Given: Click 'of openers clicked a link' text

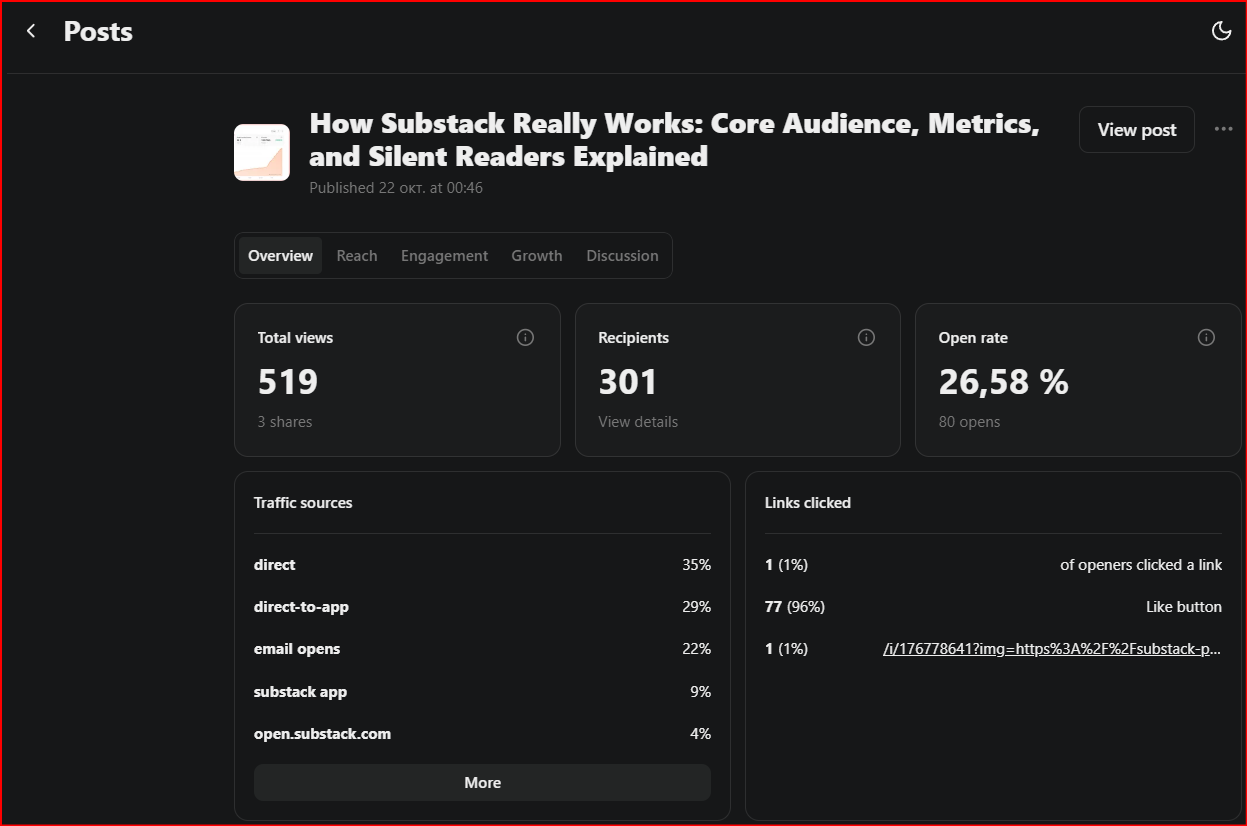Looking at the screenshot, I should coord(1141,565).
